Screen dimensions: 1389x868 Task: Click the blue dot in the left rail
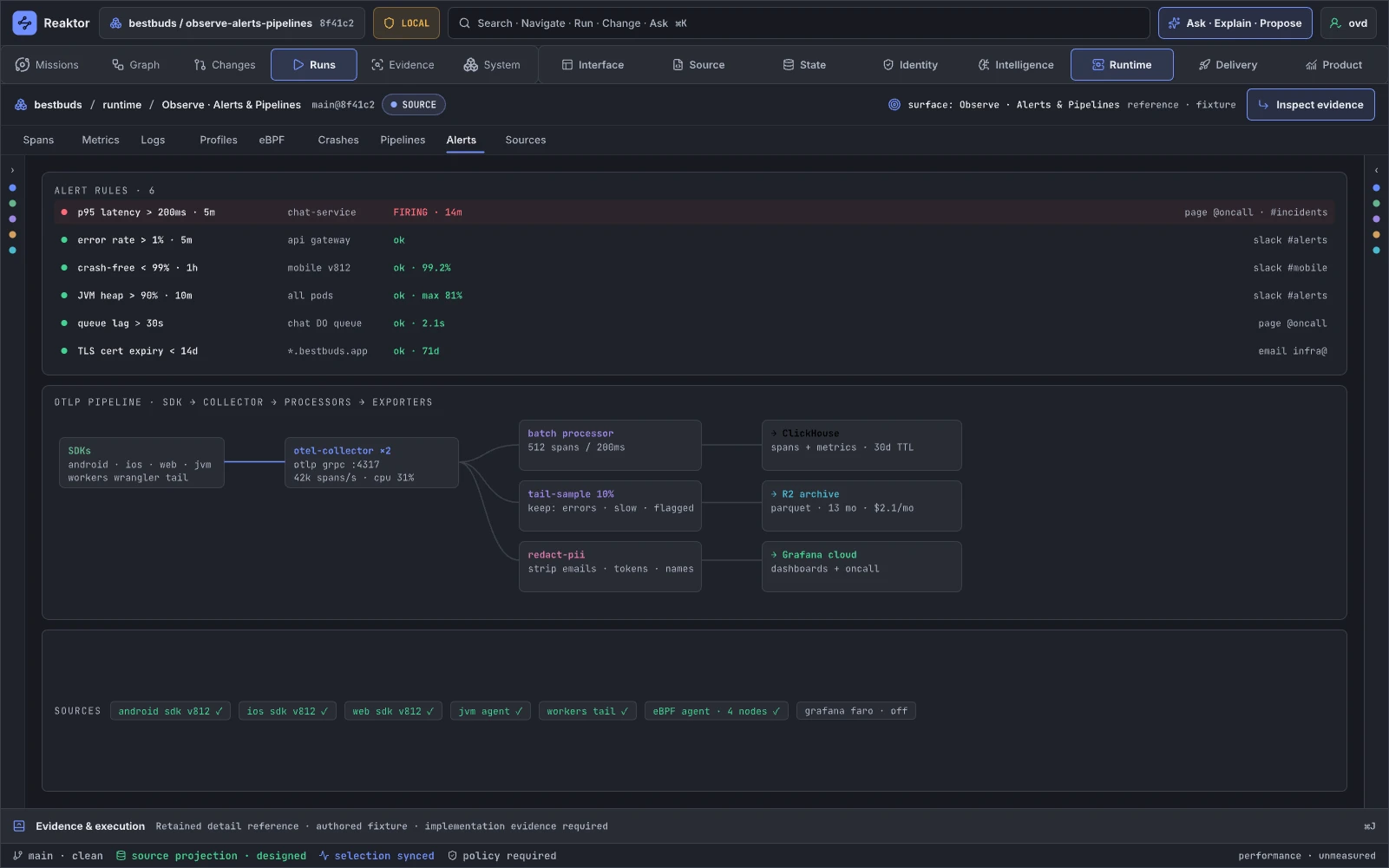click(12, 188)
